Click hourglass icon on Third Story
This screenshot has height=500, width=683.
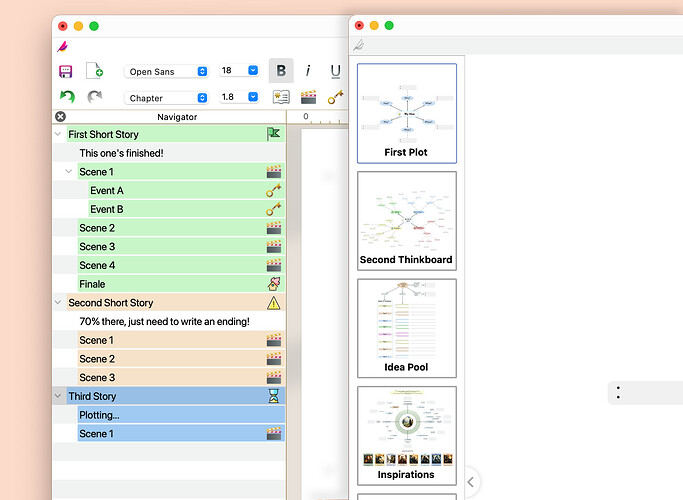pyautogui.click(x=274, y=396)
